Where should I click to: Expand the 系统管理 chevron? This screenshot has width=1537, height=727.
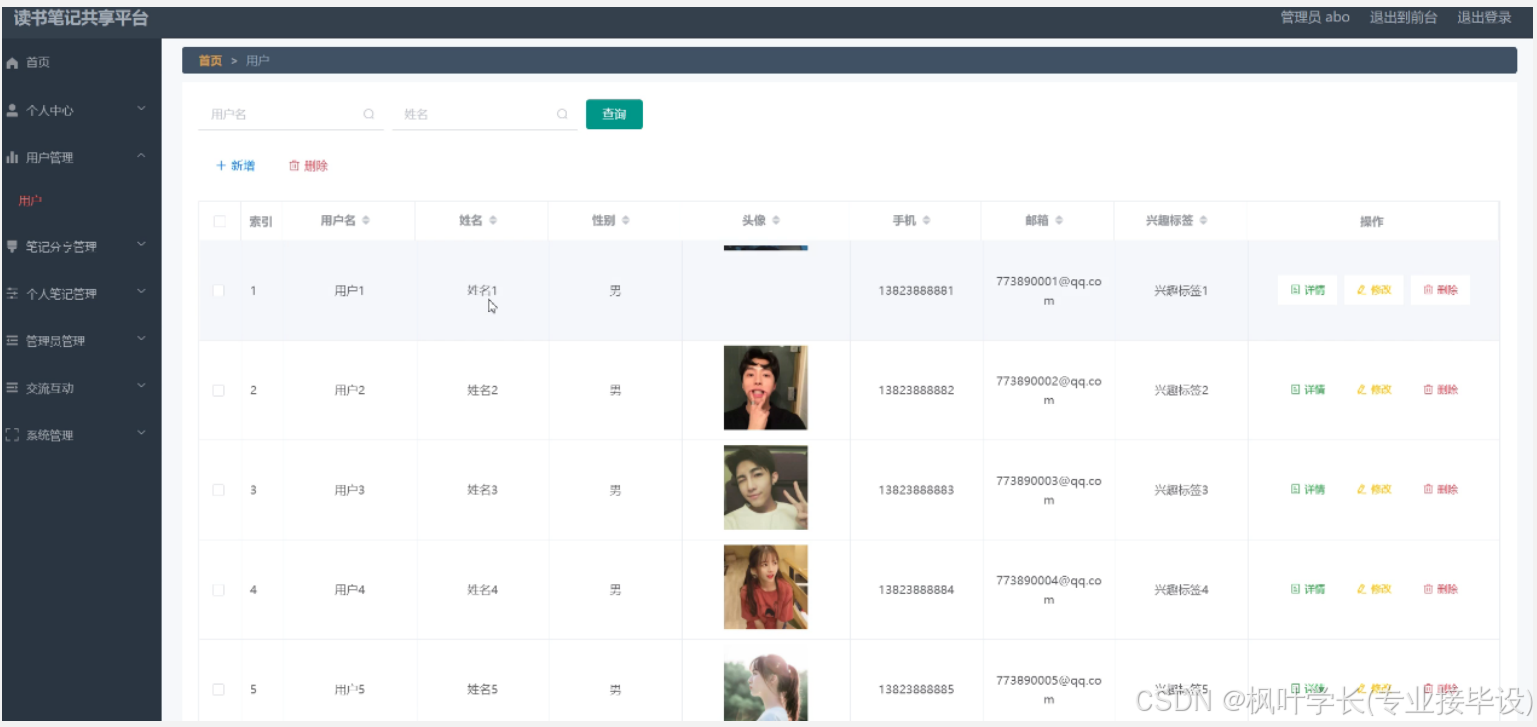(141, 433)
